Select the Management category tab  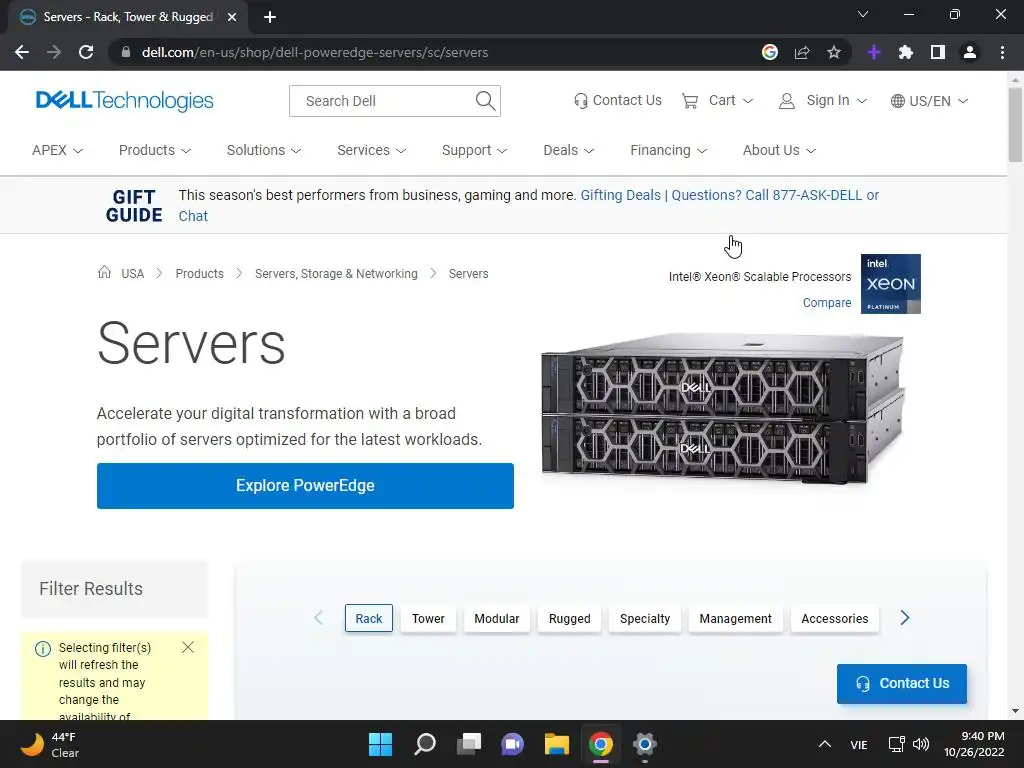(735, 618)
